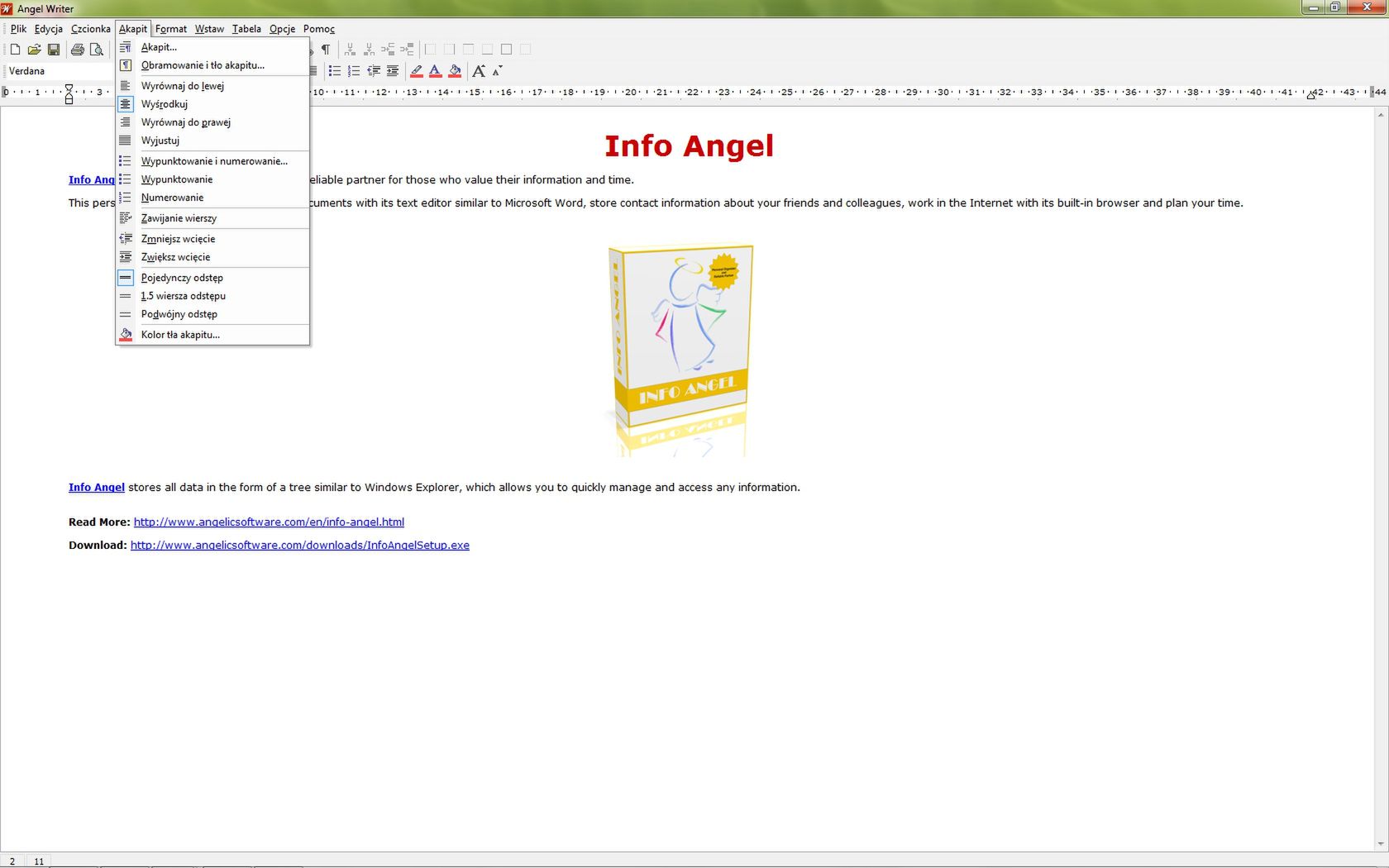Click the grow font size icon

479,71
